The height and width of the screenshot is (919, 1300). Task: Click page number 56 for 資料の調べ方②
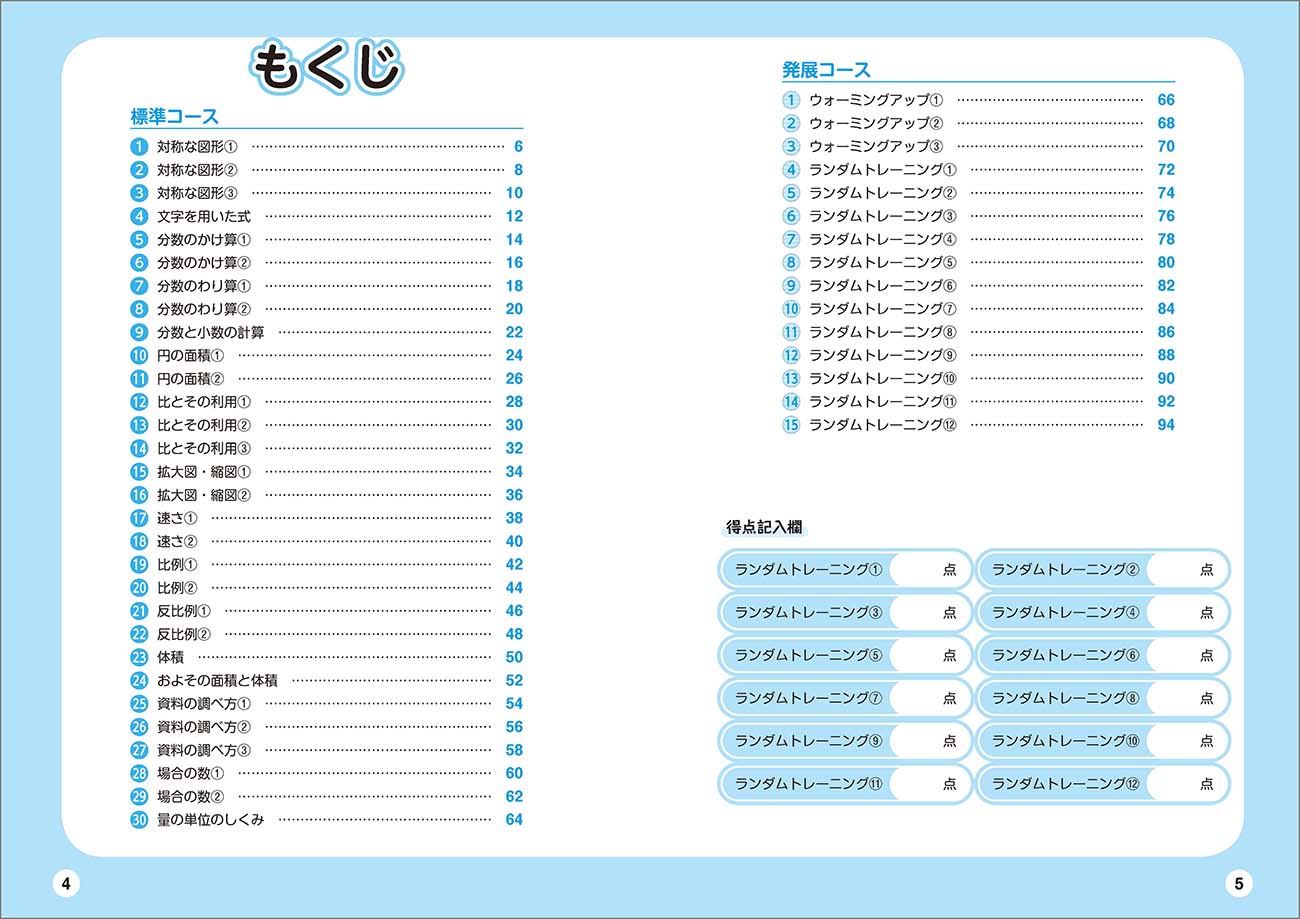514,727
